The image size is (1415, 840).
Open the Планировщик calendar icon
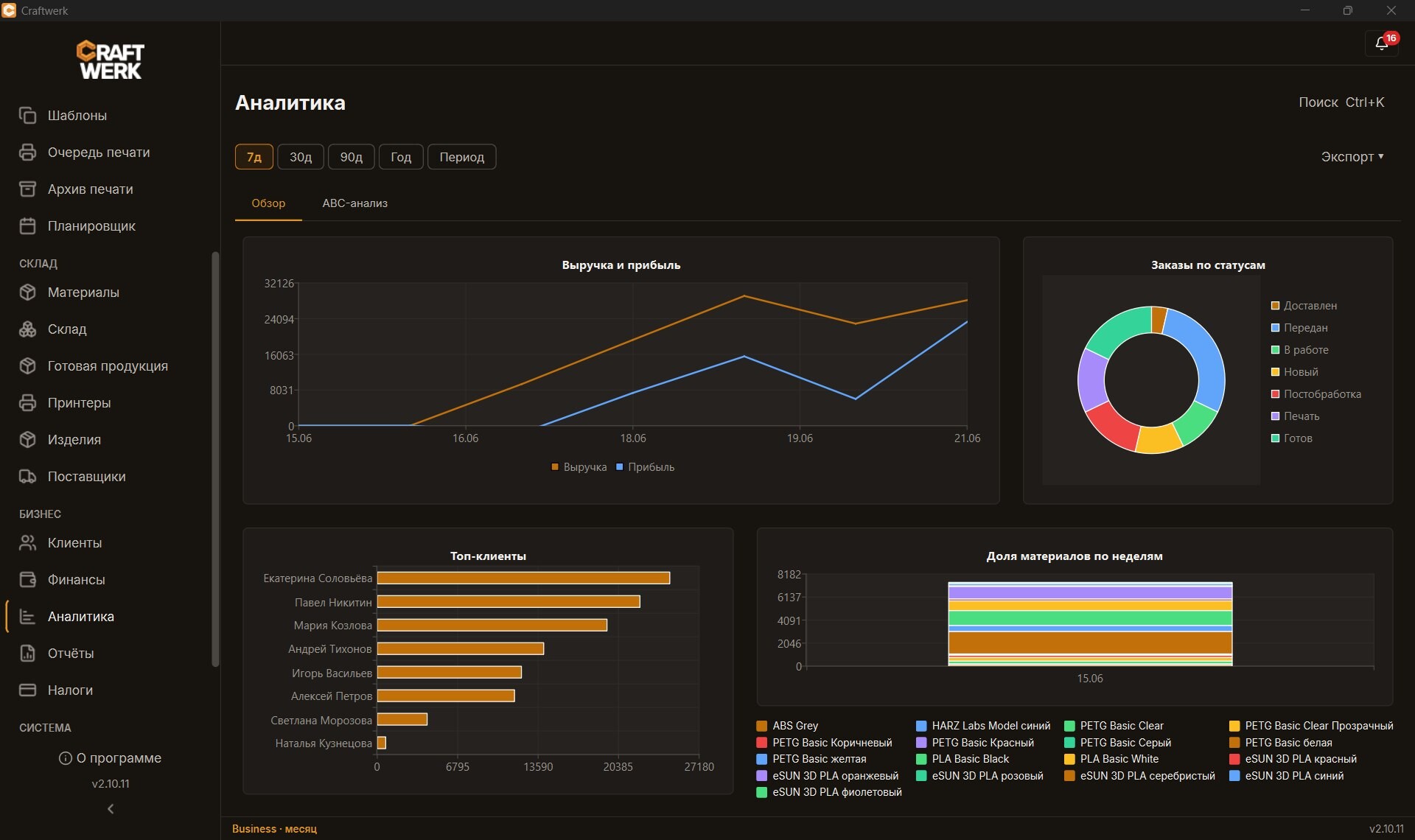[x=27, y=226]
